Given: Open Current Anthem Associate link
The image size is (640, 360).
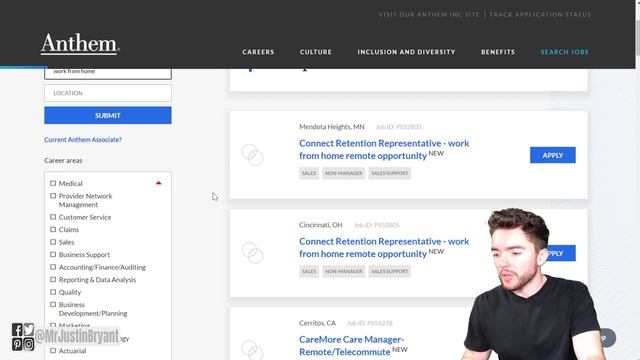Looking at the screenshot, I should [x=83, y=140].
